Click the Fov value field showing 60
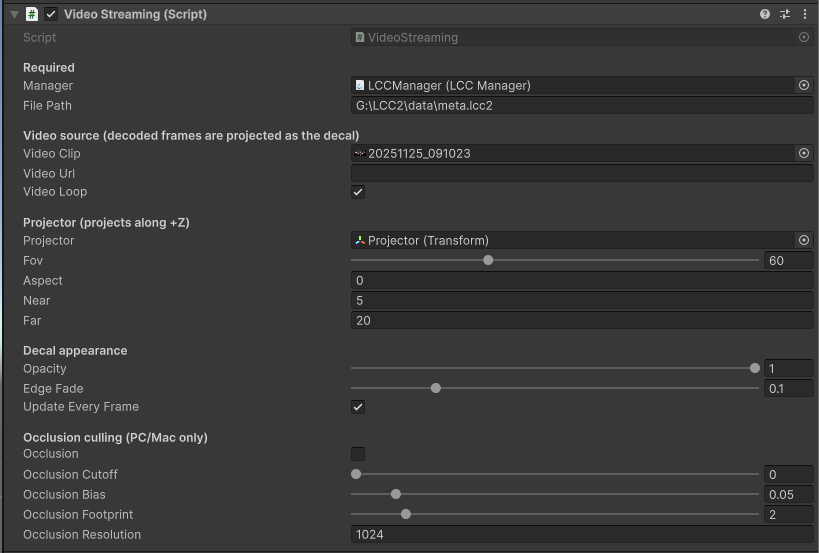 788,260
